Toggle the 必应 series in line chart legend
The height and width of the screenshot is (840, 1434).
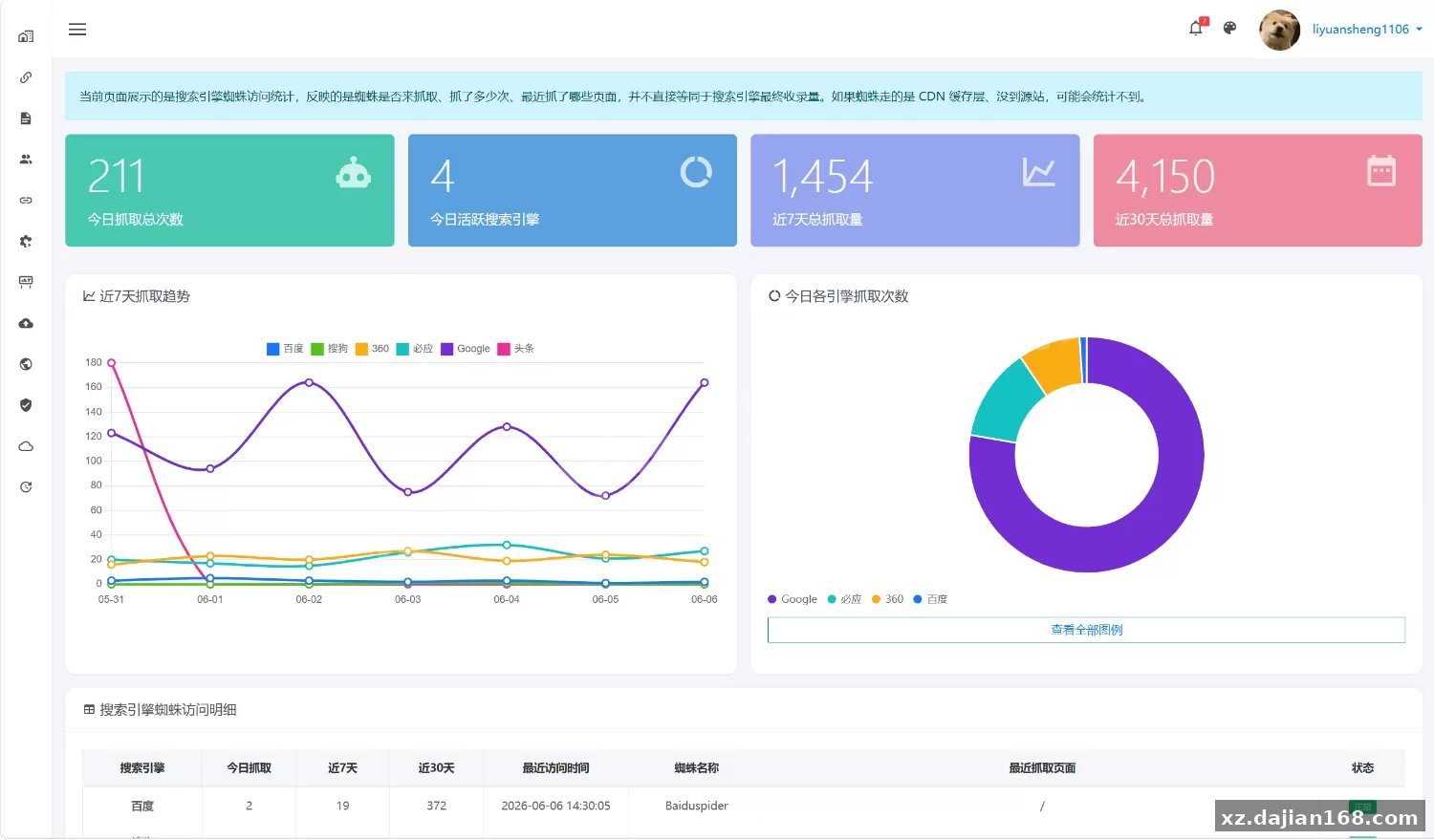pyautogui.click(x=415, y=349)
